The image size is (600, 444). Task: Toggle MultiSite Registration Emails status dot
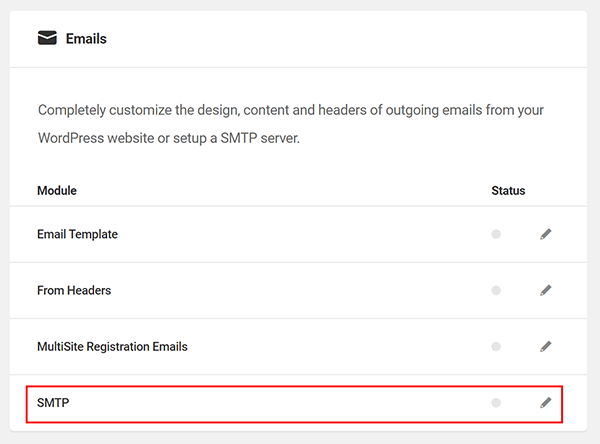click(x=496, y=347)
